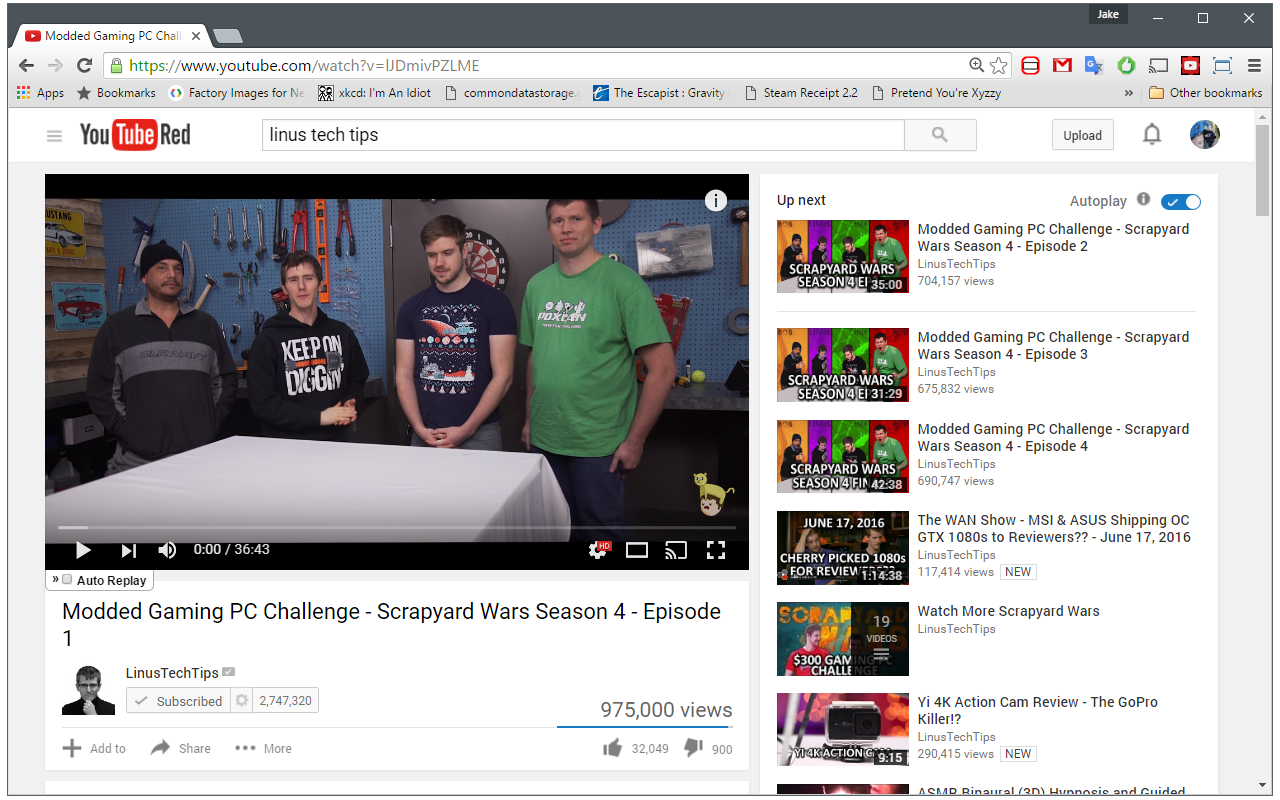Add video to playlist with Add to

(x=94, y=748)
